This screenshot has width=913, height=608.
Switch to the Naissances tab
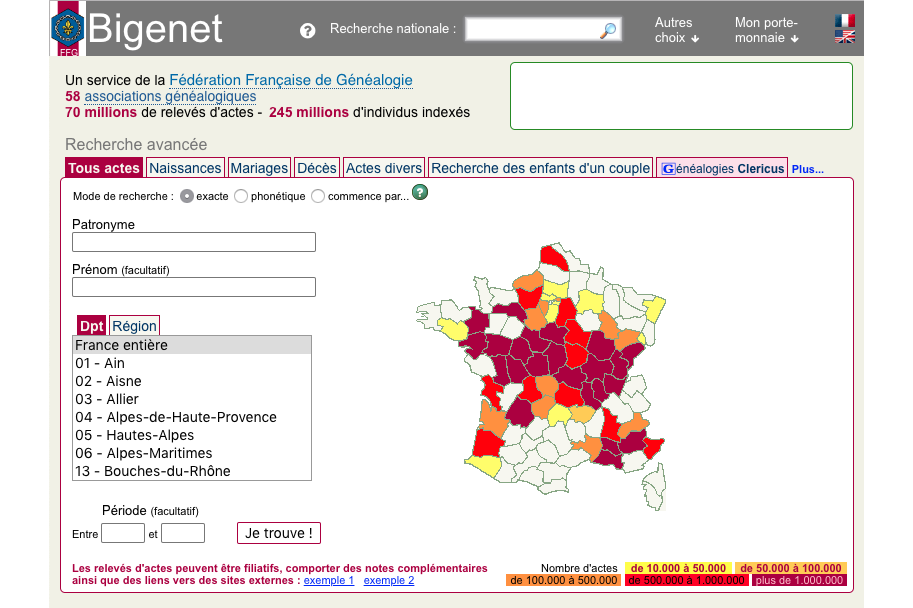(185, 168)
